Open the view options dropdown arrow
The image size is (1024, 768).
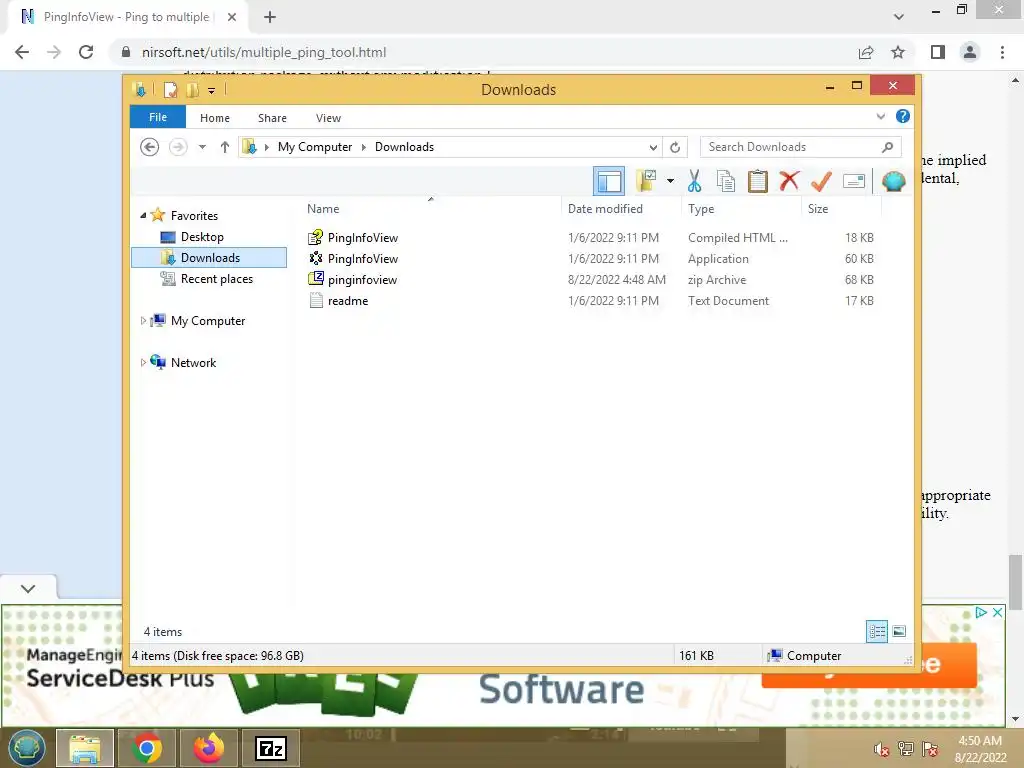(x=670, y=181)
